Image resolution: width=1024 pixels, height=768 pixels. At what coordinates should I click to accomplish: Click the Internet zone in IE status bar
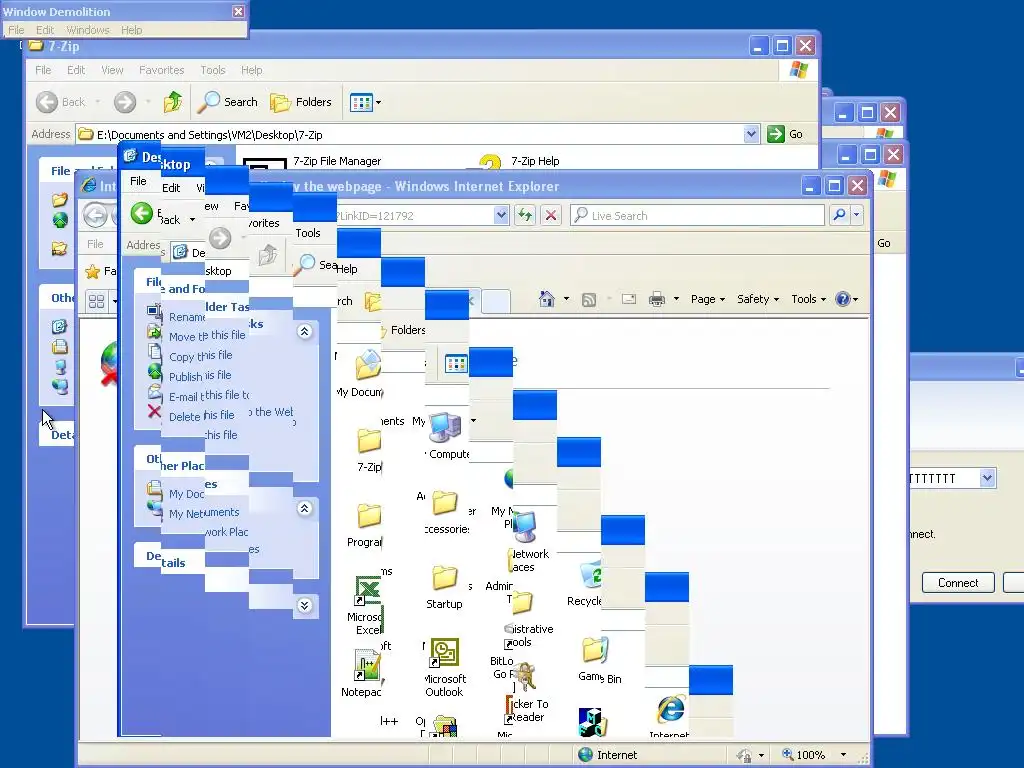point(608,755)
